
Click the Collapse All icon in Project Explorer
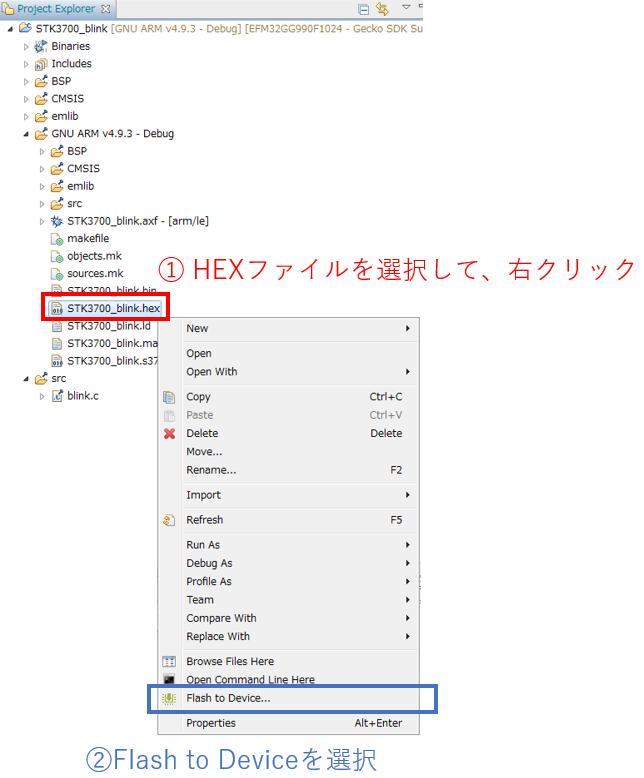tap(362, 9)
